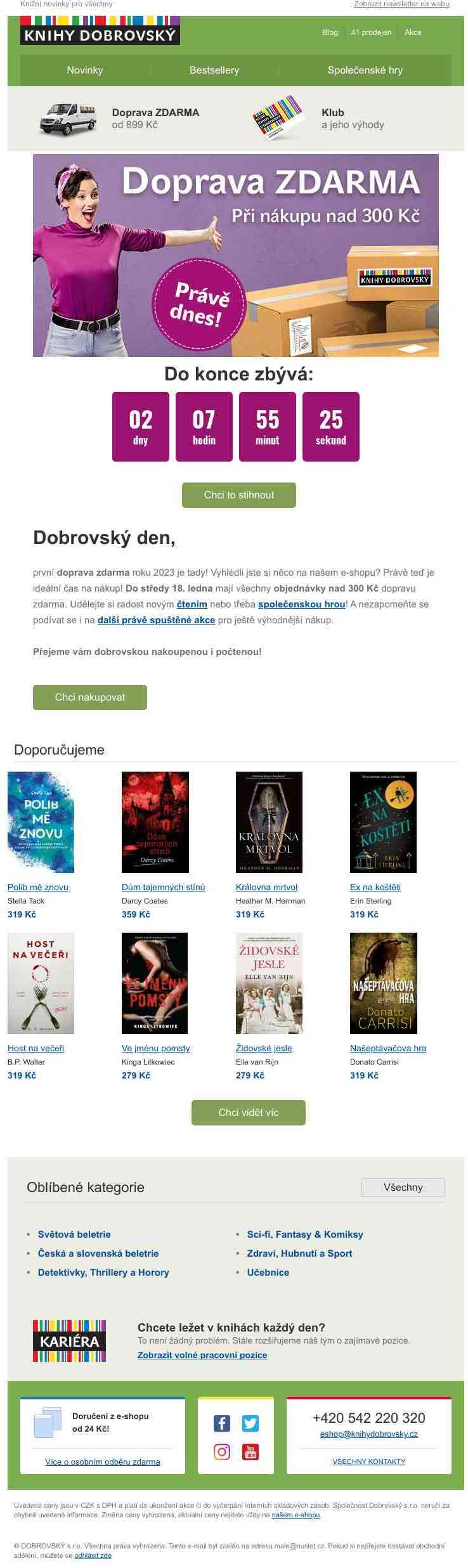The image size is (468, 1568).
Task: Click the Chci vidět víc button
Action: tap(249, 1113)
